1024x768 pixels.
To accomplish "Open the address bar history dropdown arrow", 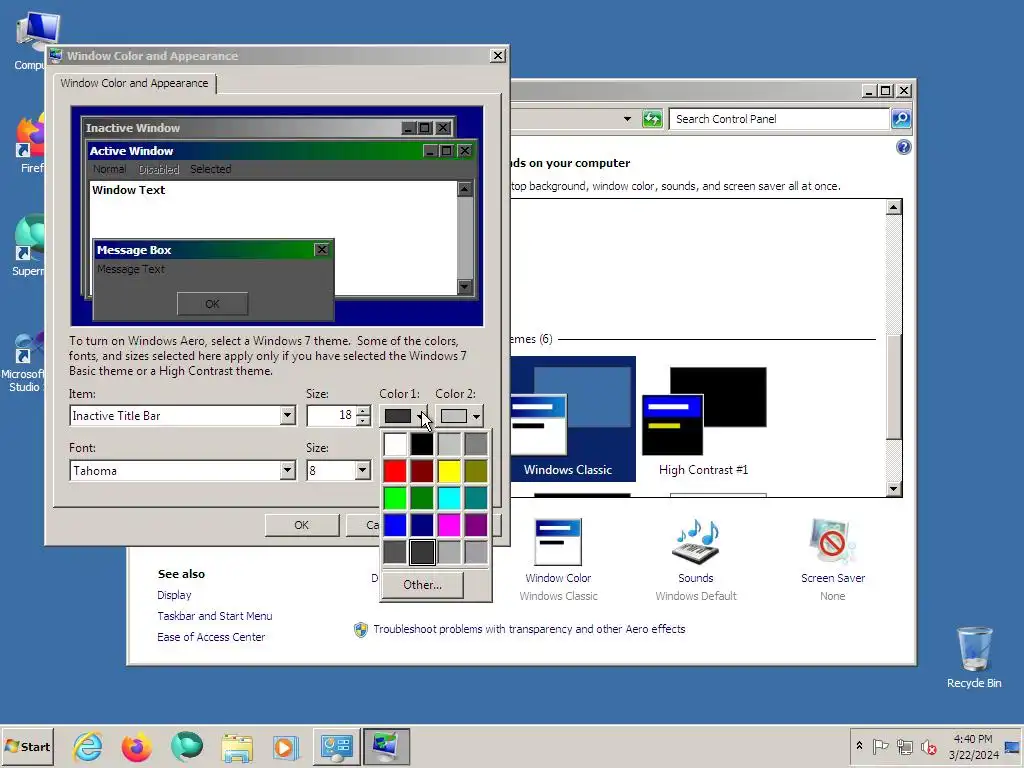I will [627, 119].
